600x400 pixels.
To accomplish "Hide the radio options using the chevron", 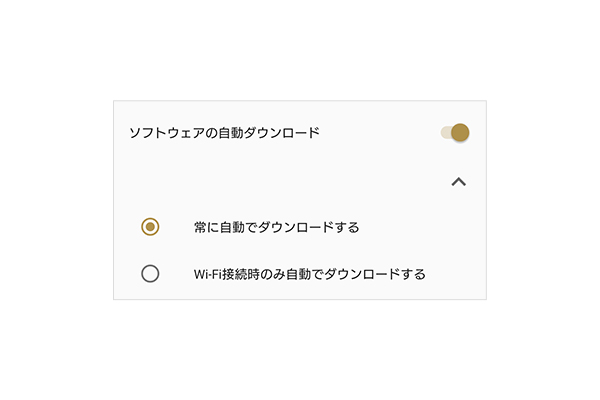I will (459, 182).
